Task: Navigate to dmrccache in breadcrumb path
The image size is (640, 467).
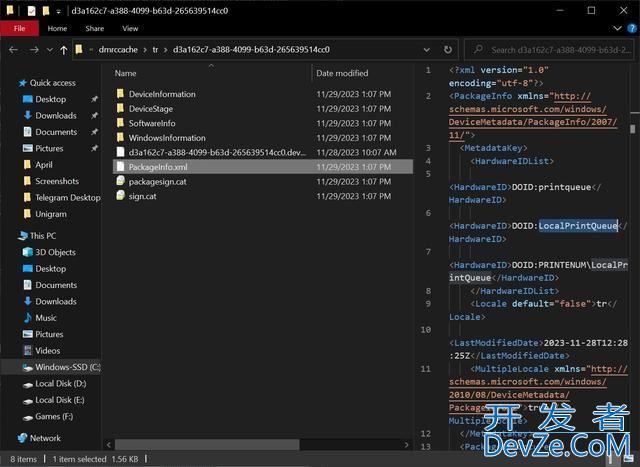Action: coord(118,49)
